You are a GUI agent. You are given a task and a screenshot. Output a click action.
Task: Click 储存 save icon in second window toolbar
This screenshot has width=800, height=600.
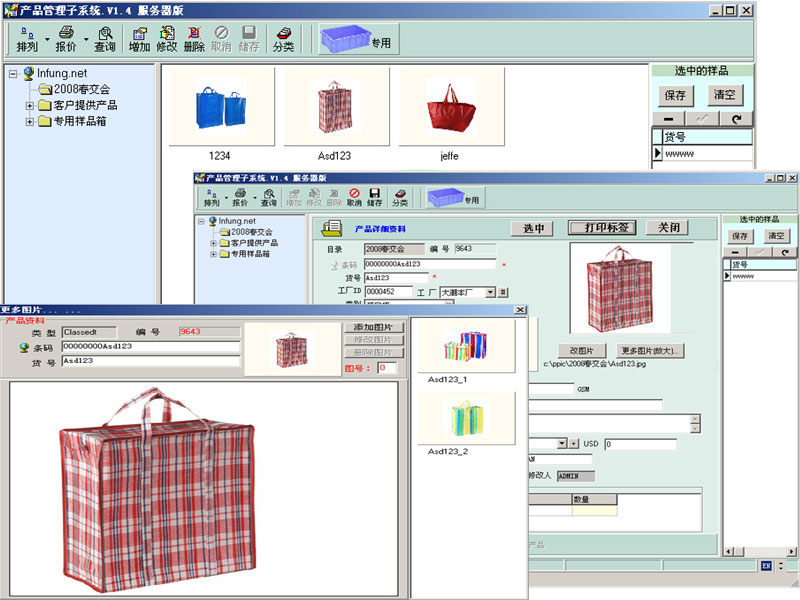coord(375,196)
